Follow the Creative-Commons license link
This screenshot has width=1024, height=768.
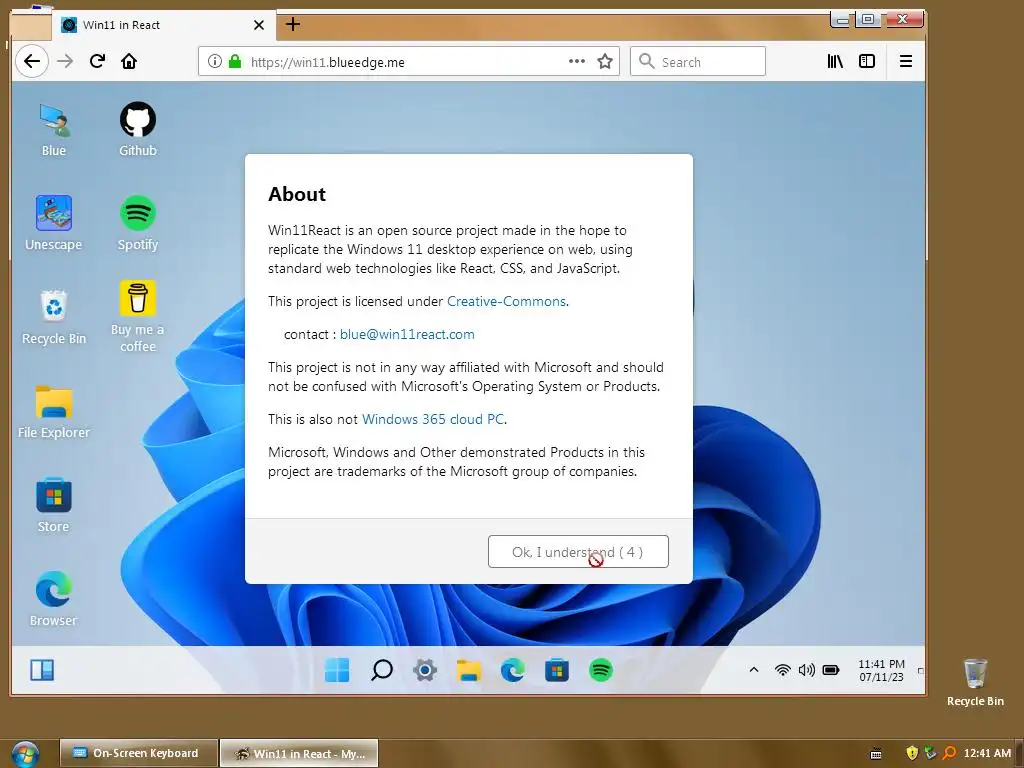click(507, 301)
